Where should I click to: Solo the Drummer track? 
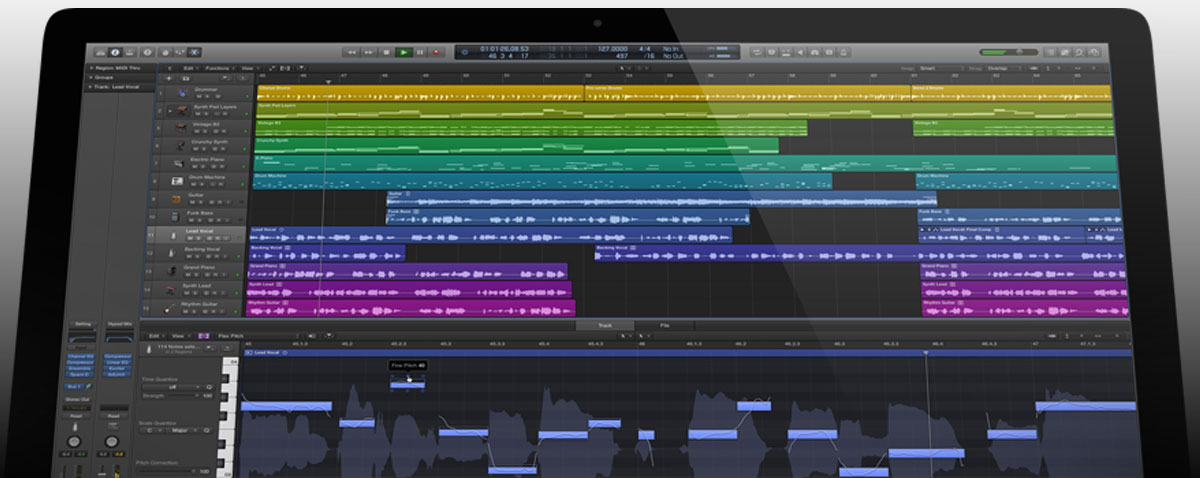(x=207, y=96)
